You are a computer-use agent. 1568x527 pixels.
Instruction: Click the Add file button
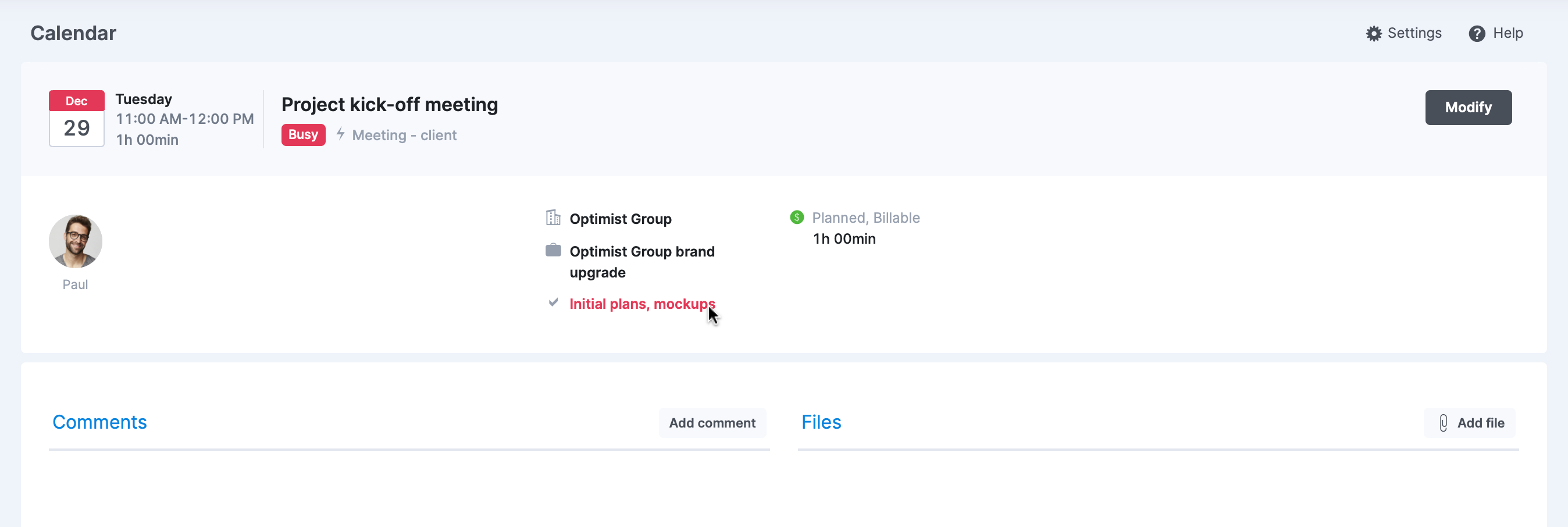[x=1469, y=423]
